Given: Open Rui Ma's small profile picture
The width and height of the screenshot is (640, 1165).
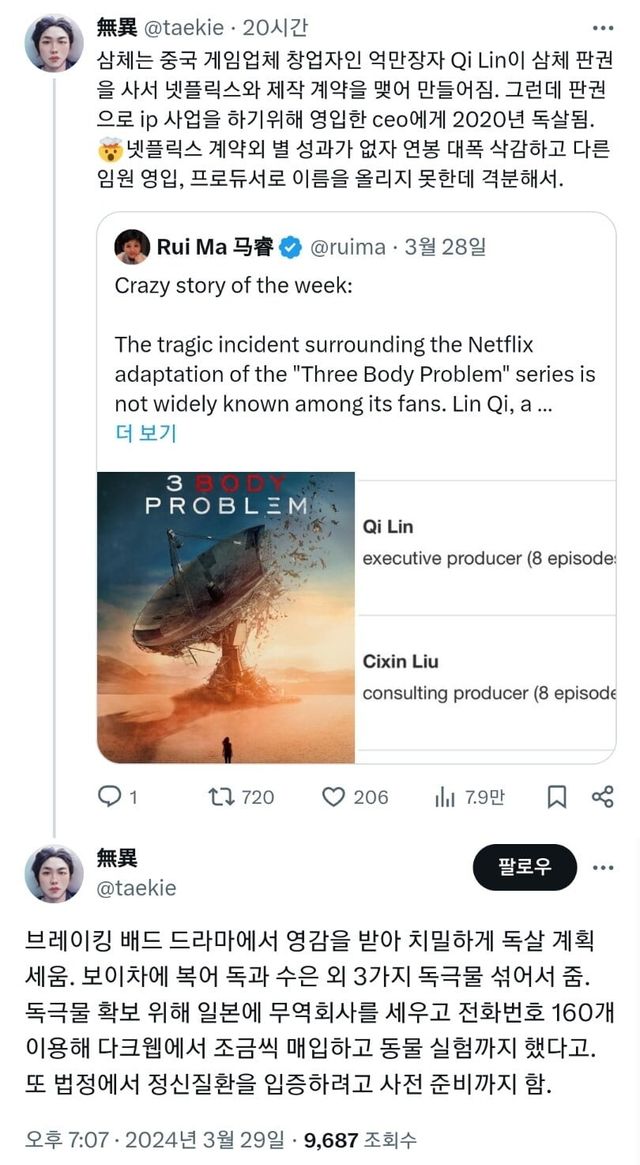Looking at the screenshot, I should pyautogui.click(x=132, y=246).
